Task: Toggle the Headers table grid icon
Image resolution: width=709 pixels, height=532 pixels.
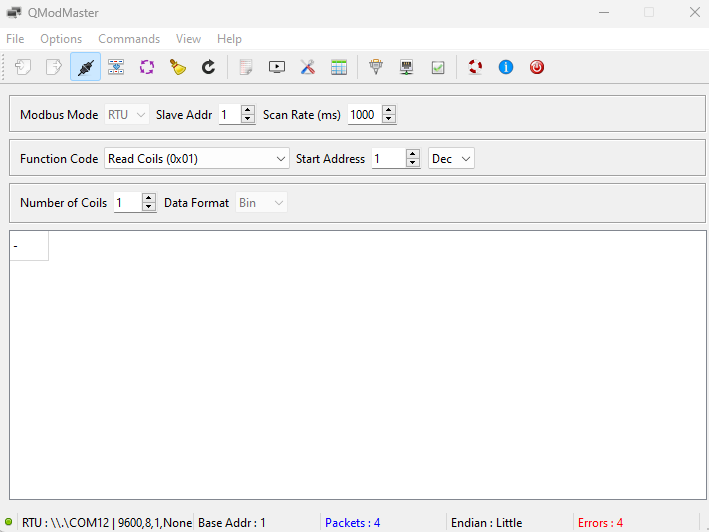Action: tap(339, 67)
